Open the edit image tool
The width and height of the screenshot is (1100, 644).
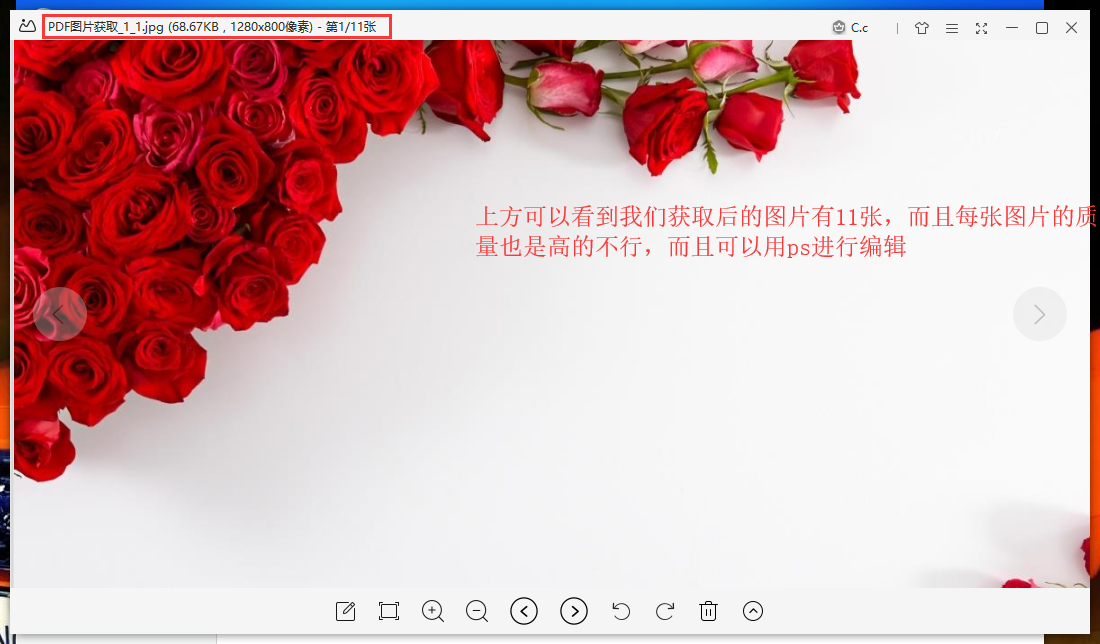pos(345,611)
